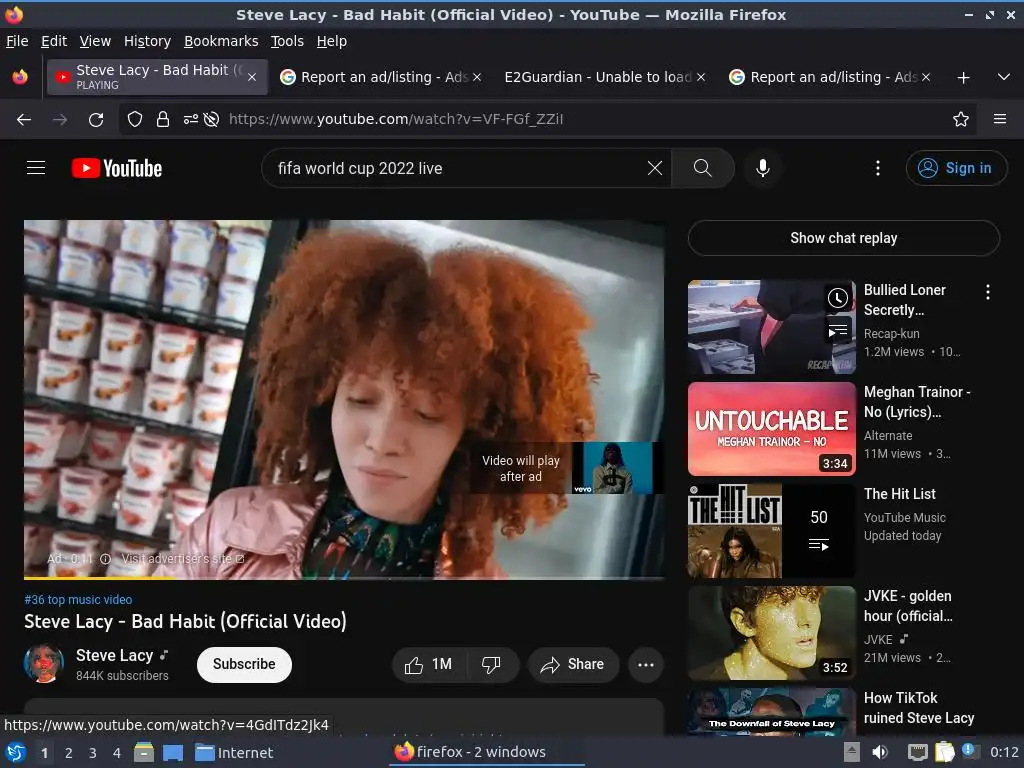Open the View menu

pyautogui.click(x=95, y=41)
